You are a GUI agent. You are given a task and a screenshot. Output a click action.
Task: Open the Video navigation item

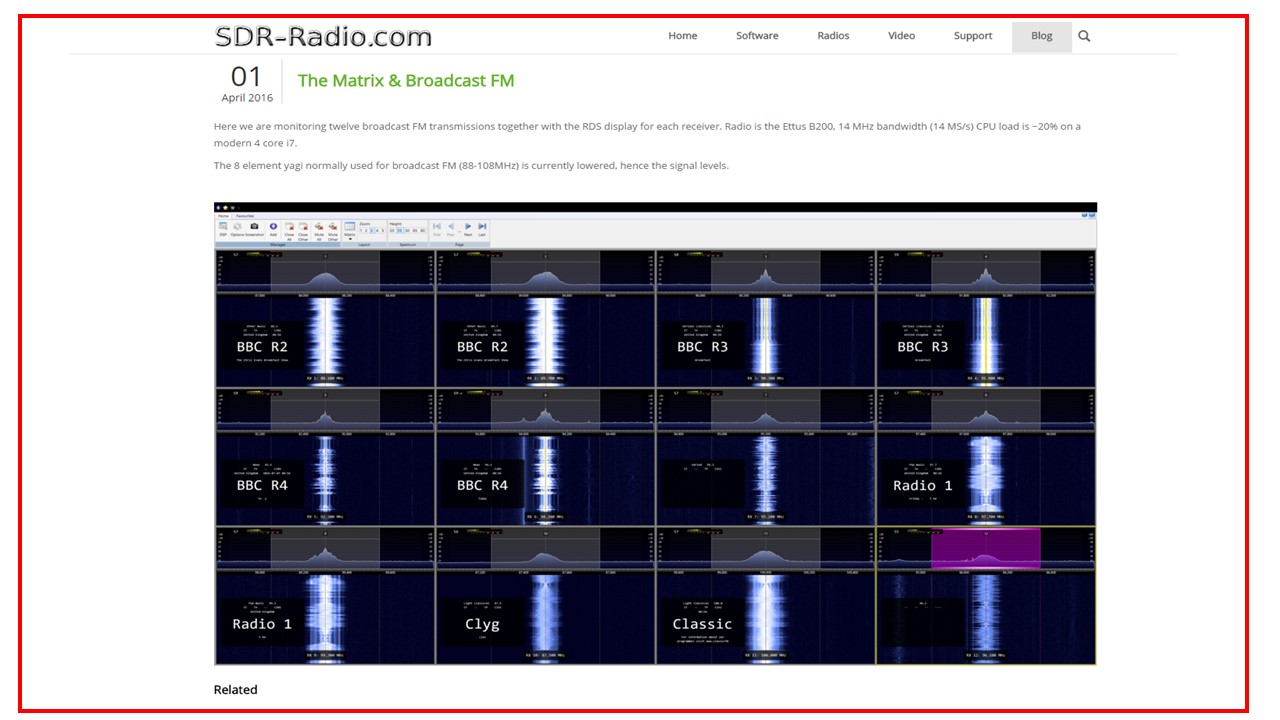[x=901, y=36]
